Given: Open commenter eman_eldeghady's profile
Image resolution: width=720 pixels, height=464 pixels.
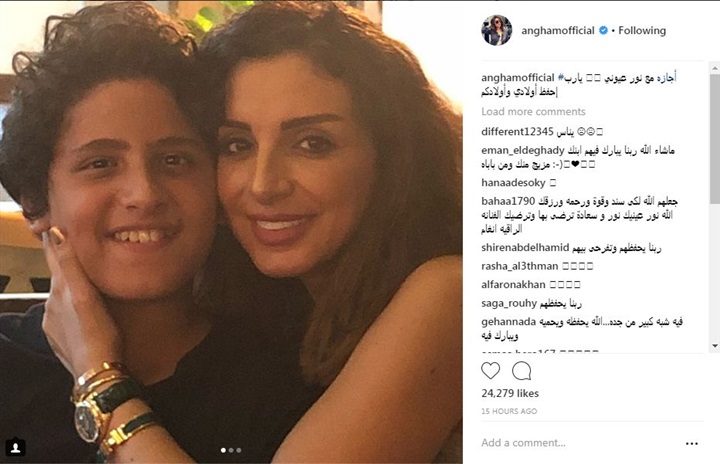Looking at the screenshot, I should (x=523, y=150).
